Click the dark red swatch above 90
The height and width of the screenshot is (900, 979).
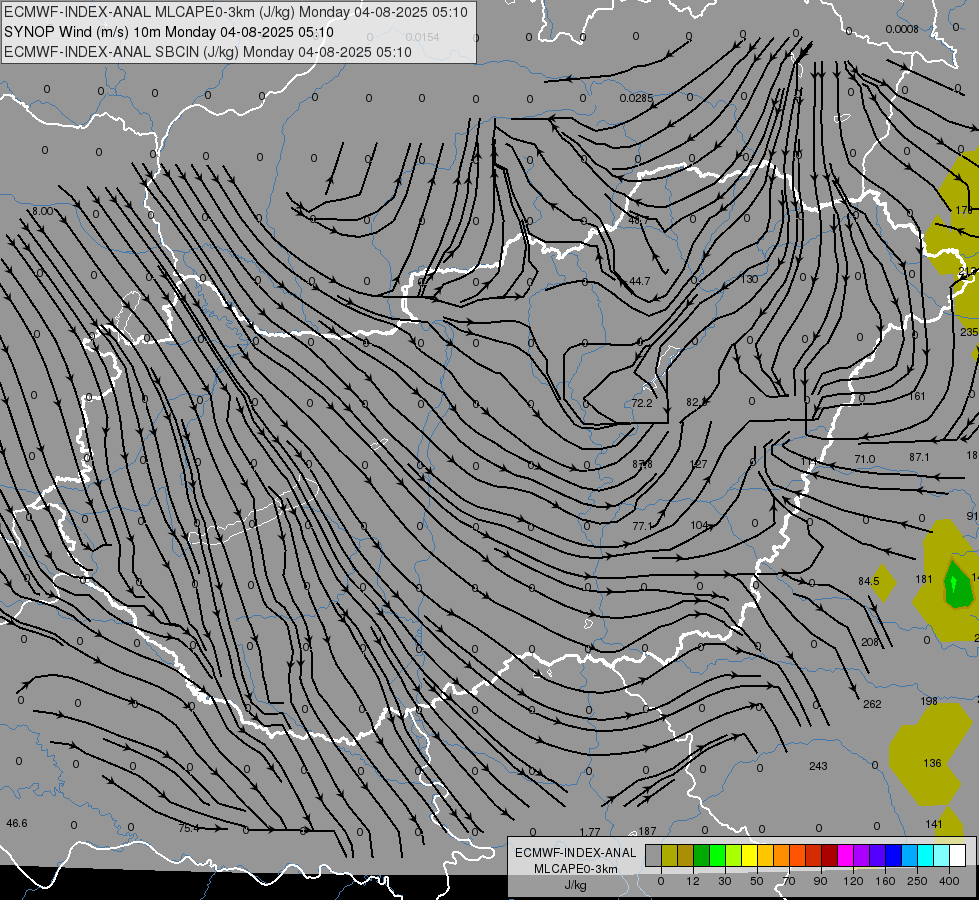pos(829,855)
